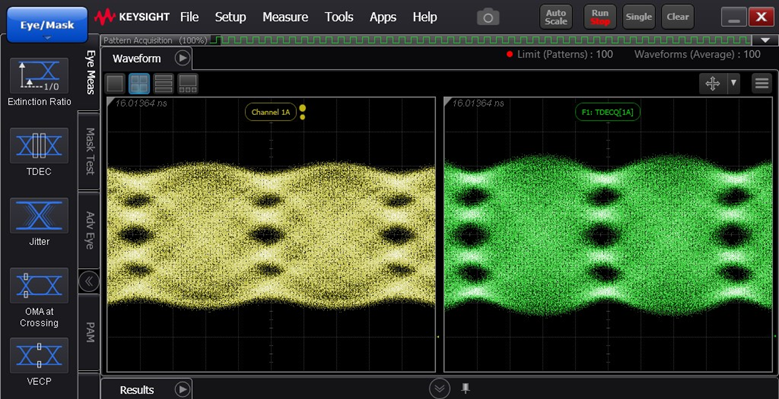This screenshot has height=399, width=779.
Task: Expand the Results panel with down chevron
Action: [439, 389]
